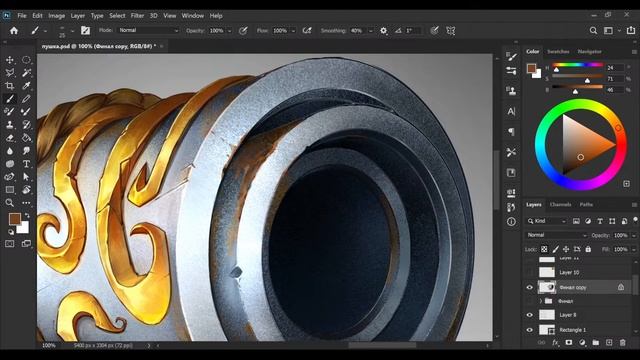Image resolution: width=640 pixels, height=360 pixels.
Task: Select the Paint Bucket tool
Action: [x=26, y=138]
